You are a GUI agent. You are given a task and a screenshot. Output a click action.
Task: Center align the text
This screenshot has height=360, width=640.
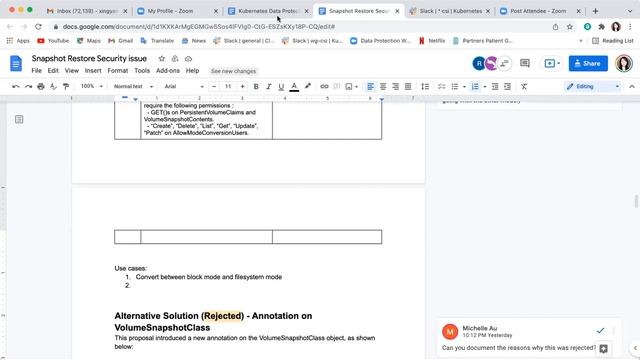[383, 87]
